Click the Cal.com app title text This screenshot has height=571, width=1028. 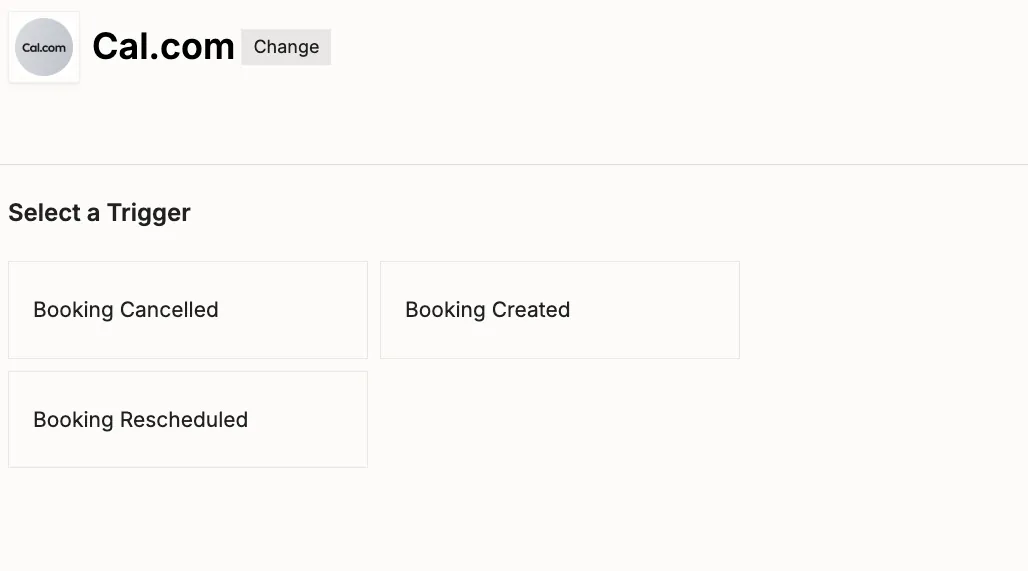click(163, 47)
